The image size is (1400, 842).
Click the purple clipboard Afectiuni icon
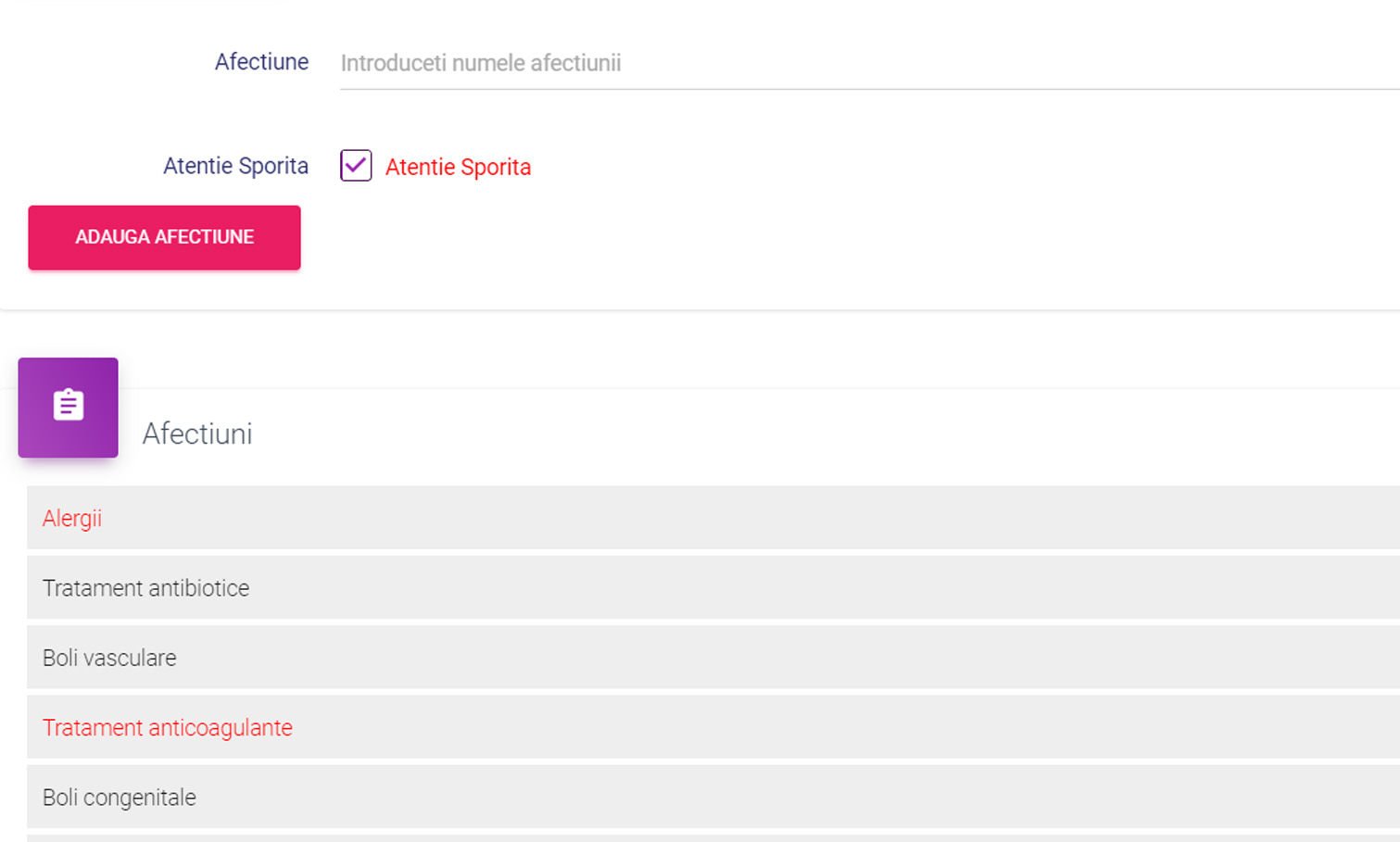pos(68,407)
